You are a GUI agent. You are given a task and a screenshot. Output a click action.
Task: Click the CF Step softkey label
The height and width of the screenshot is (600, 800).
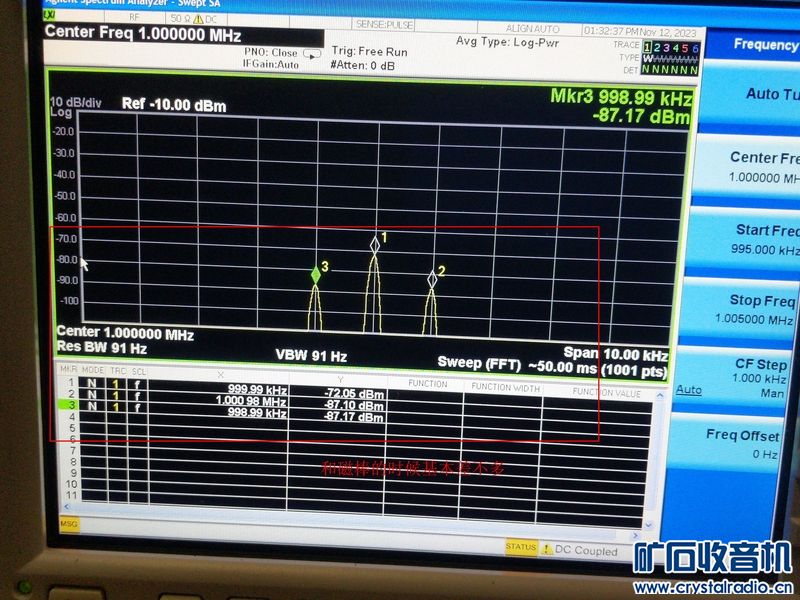pos(761,364)
